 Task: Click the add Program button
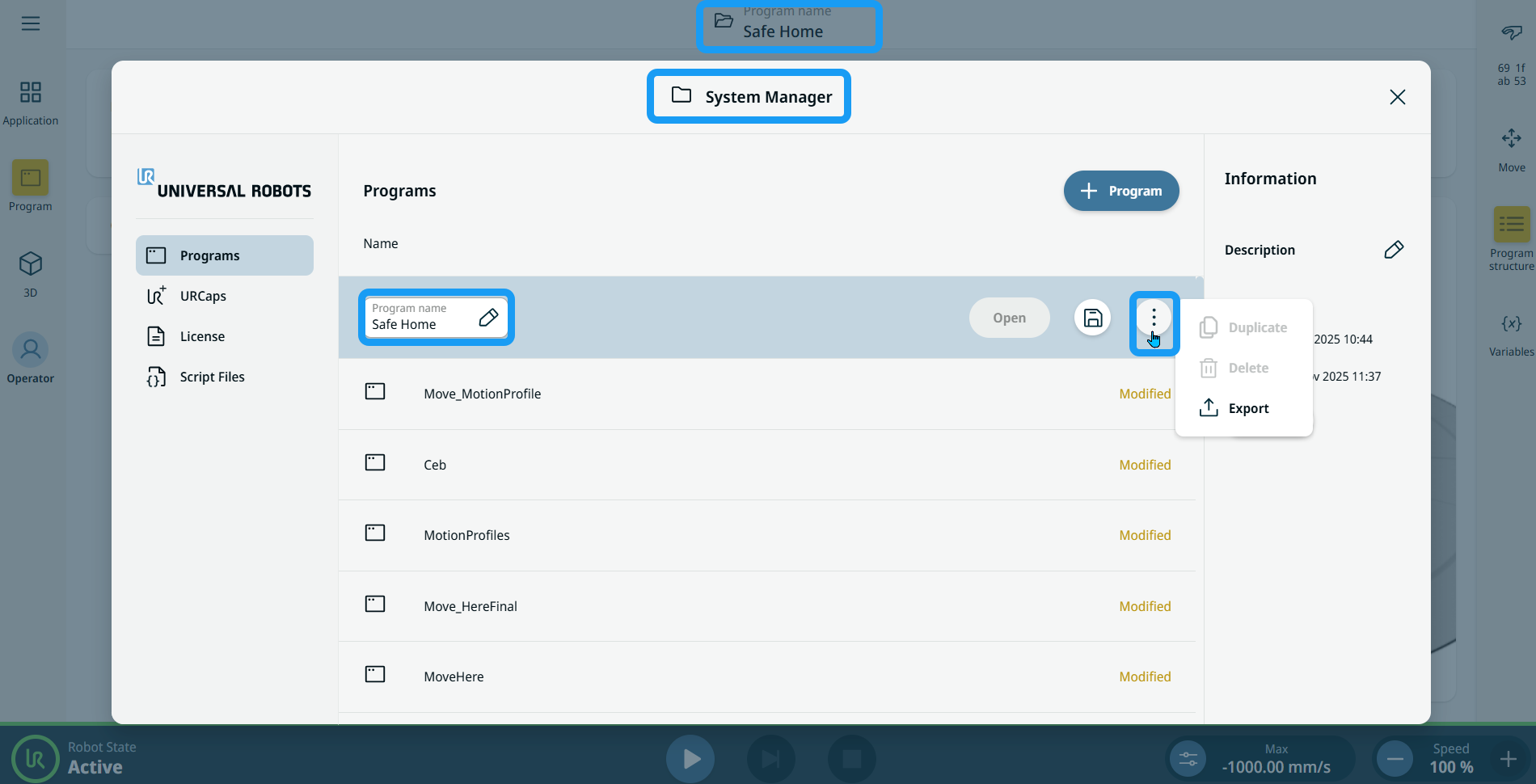tap(1120, 191)
